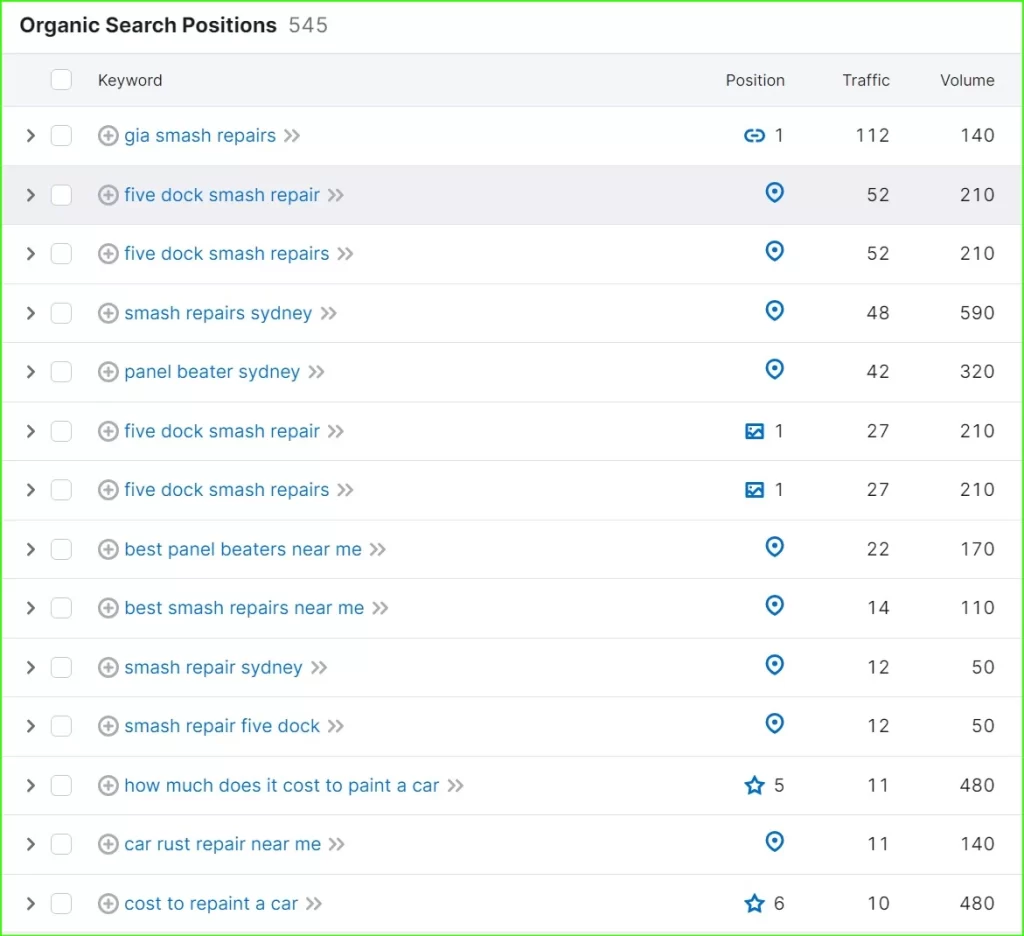The height and width of the screenshot is (936, 1024).
Task: Click plus icon beside "car rust repair near me"
Action: pos(108,845)
